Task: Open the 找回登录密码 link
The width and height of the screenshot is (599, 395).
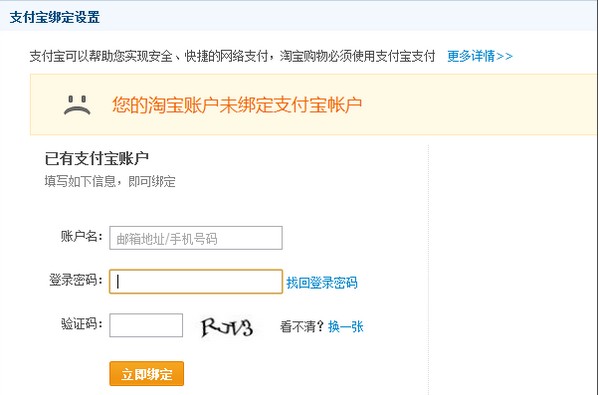Action: [322, 283]
